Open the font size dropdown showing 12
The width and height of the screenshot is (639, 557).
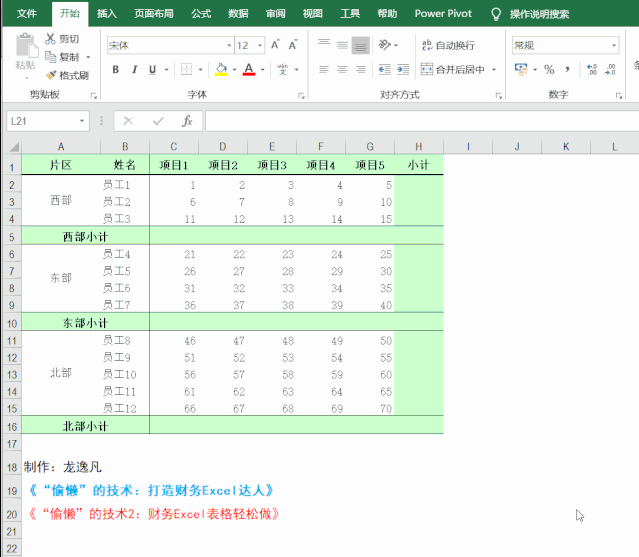click(260, 45)
